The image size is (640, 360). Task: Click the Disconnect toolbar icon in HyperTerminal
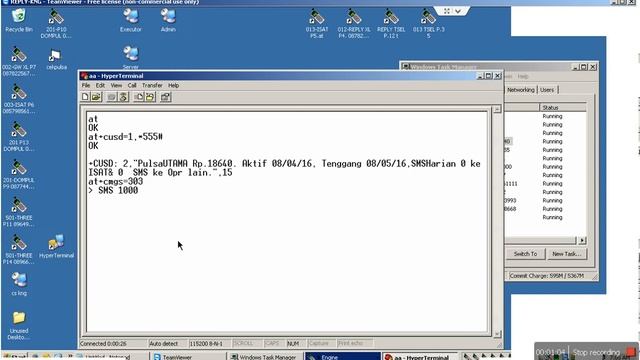coord(124,97)
